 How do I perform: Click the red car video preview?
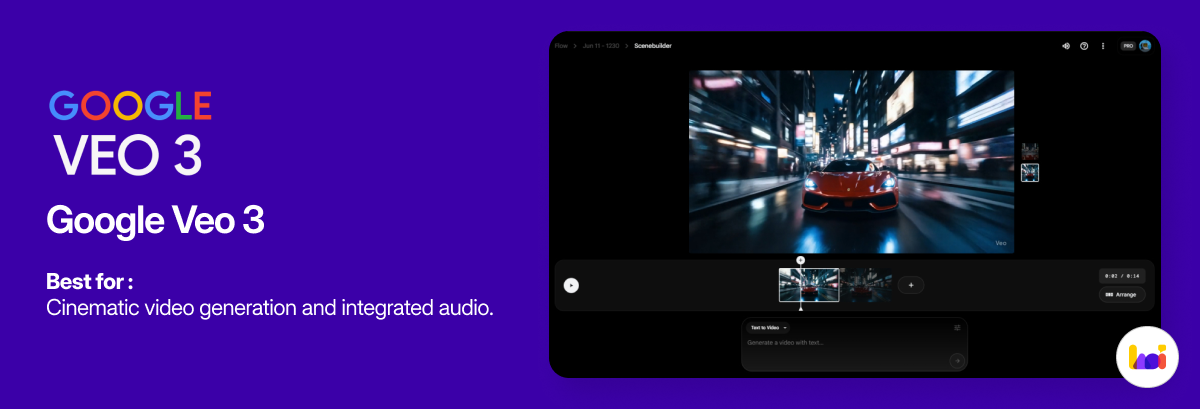tap(851, 161)
